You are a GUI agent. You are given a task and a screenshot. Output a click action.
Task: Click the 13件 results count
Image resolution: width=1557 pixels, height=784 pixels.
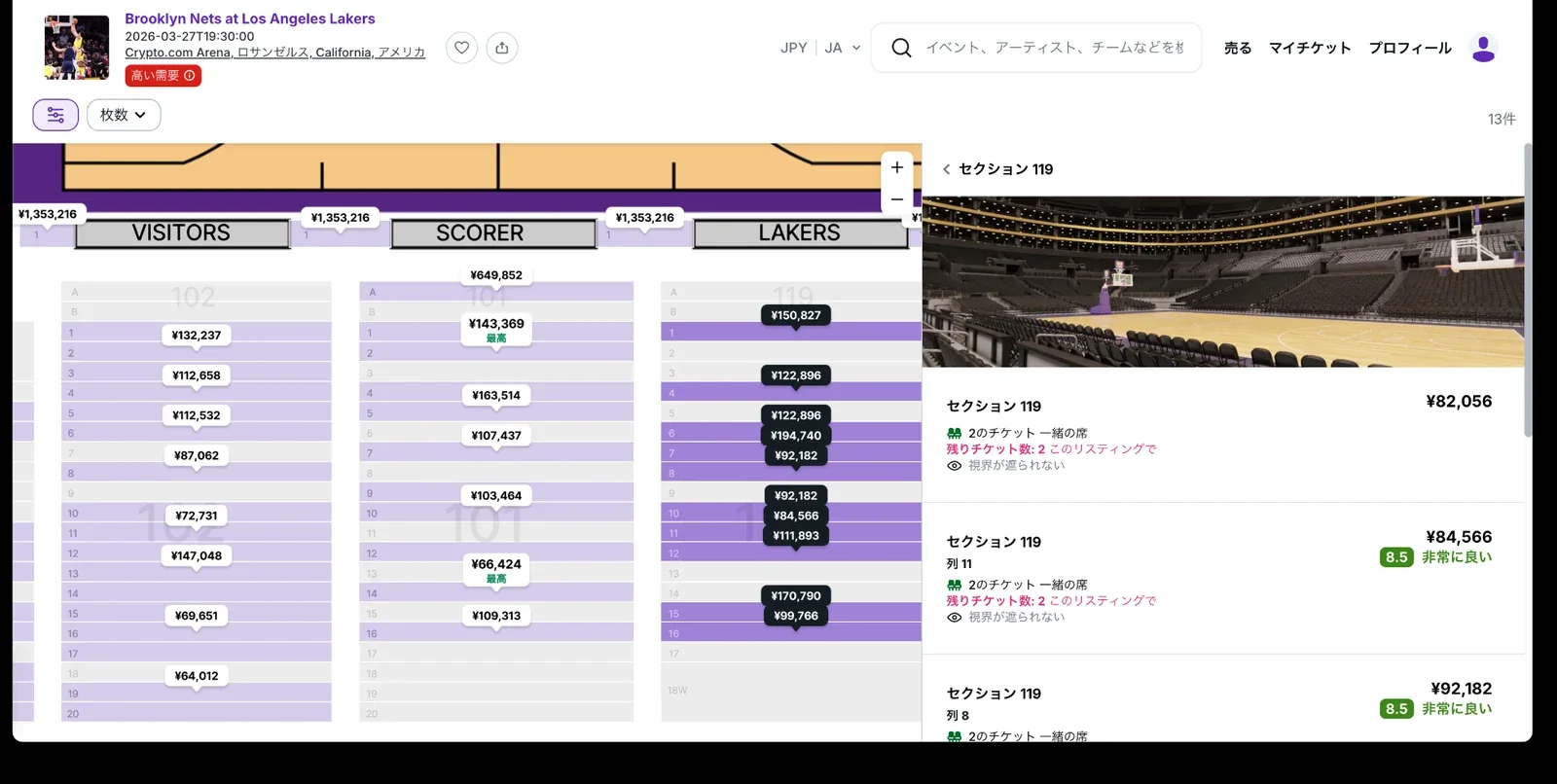pyautogui.click(x=1502, y=119)
